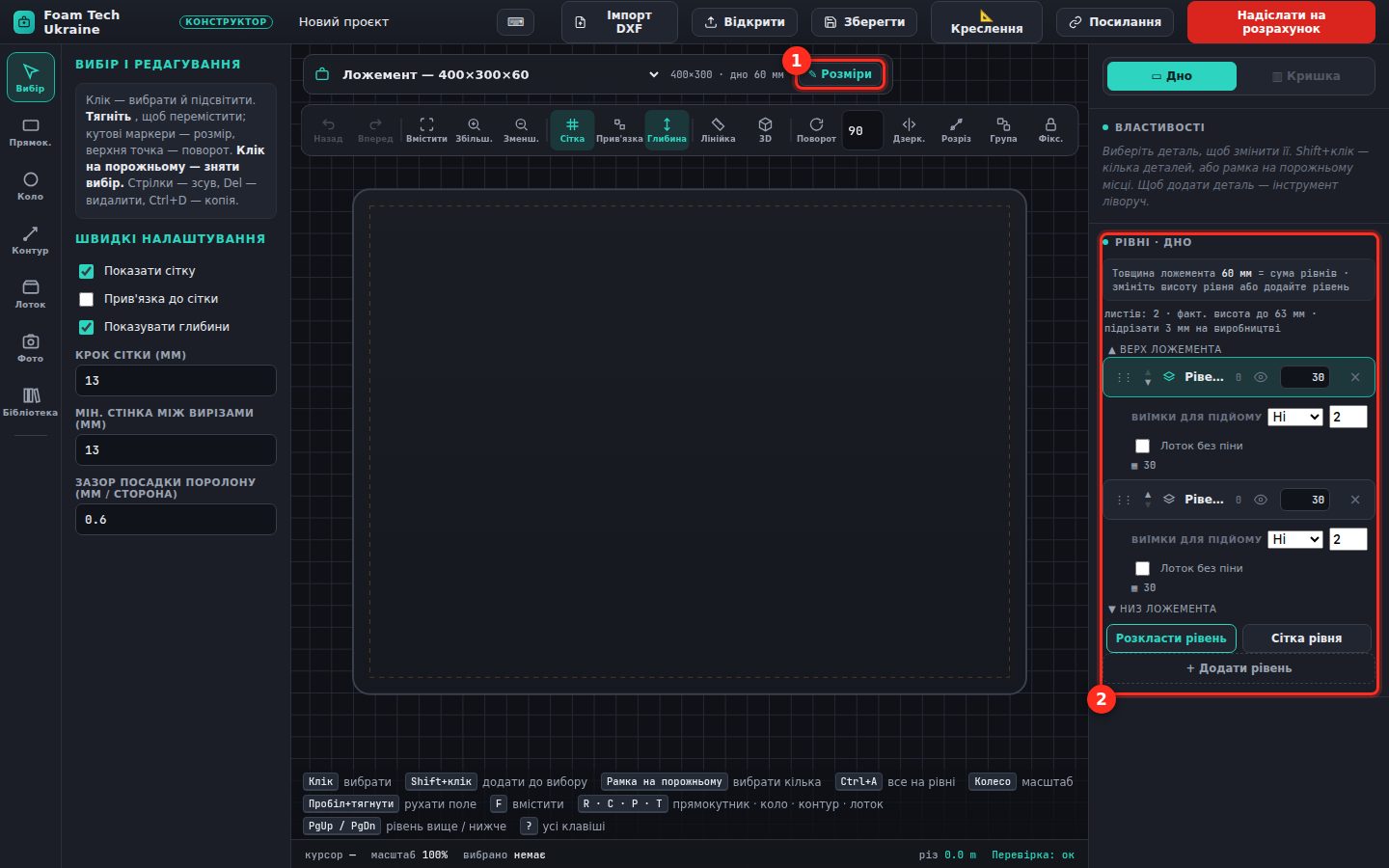This screenshot has height=868, width=1389.
Task: Click the Поворот rotate icon
Action: (816, 130)
